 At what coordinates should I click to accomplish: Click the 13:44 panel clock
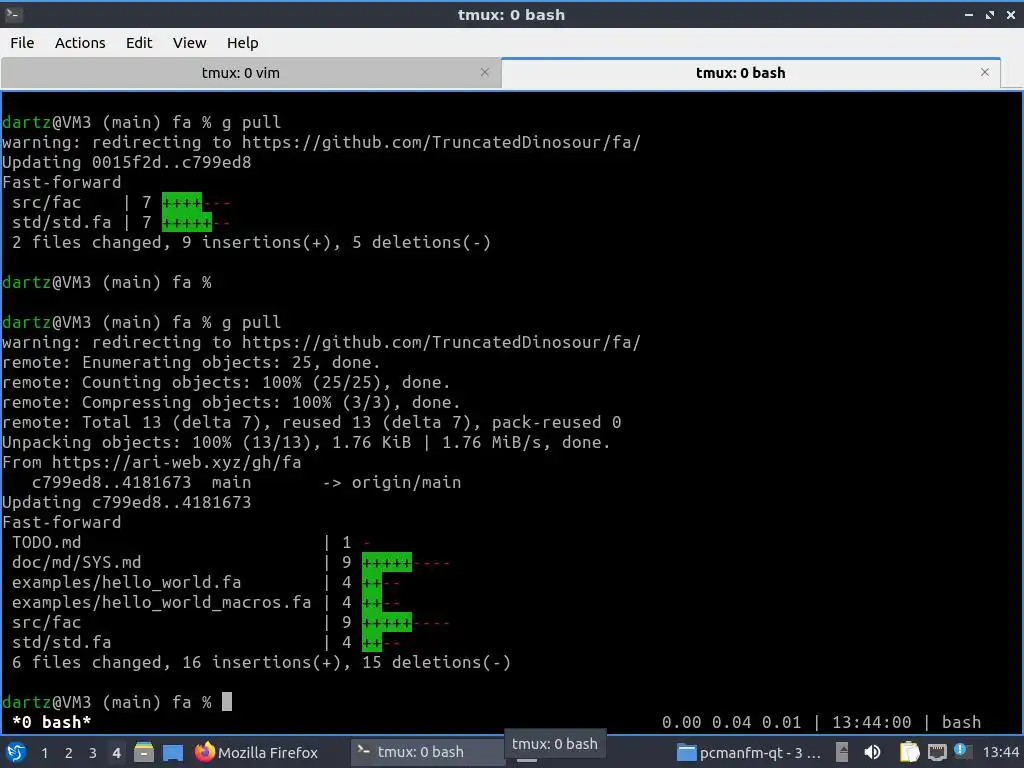(x=1000, y=753)
